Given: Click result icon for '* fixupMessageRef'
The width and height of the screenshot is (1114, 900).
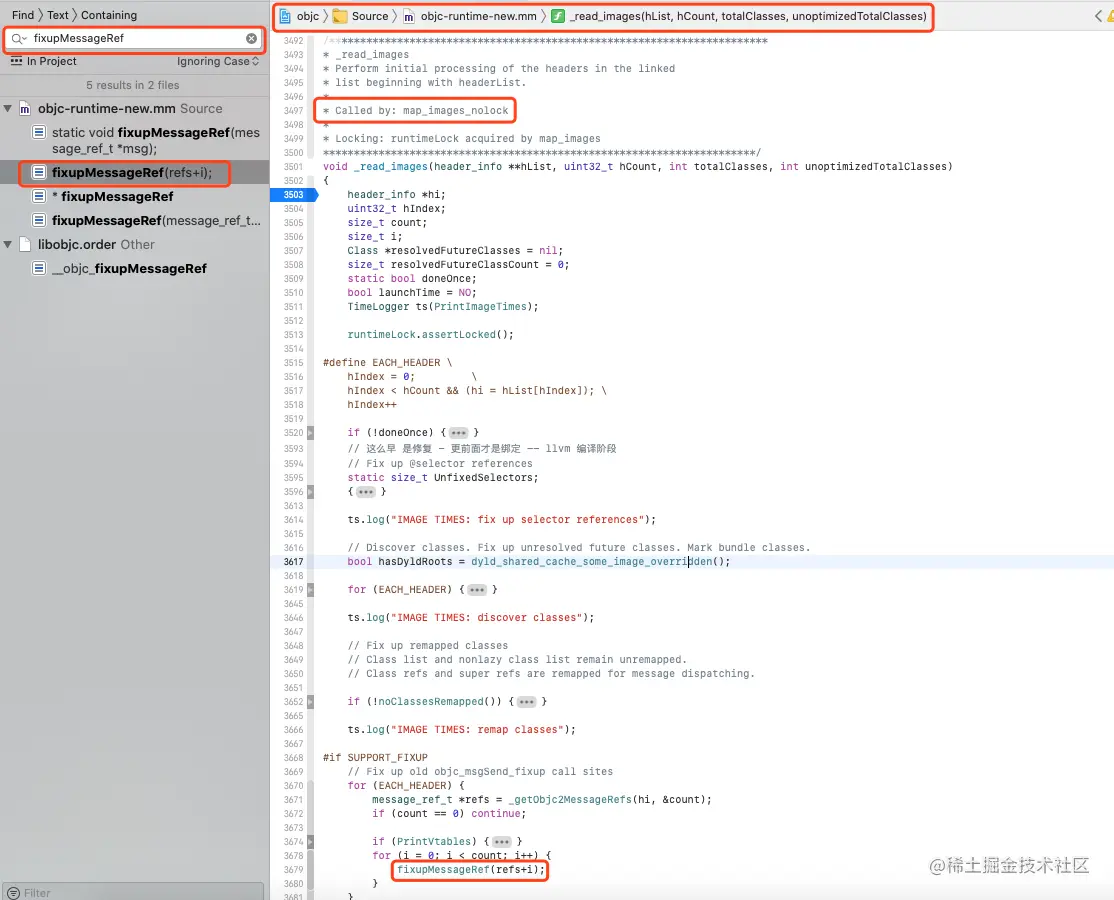Looking at the screenshot, I should tap(39, 196).
